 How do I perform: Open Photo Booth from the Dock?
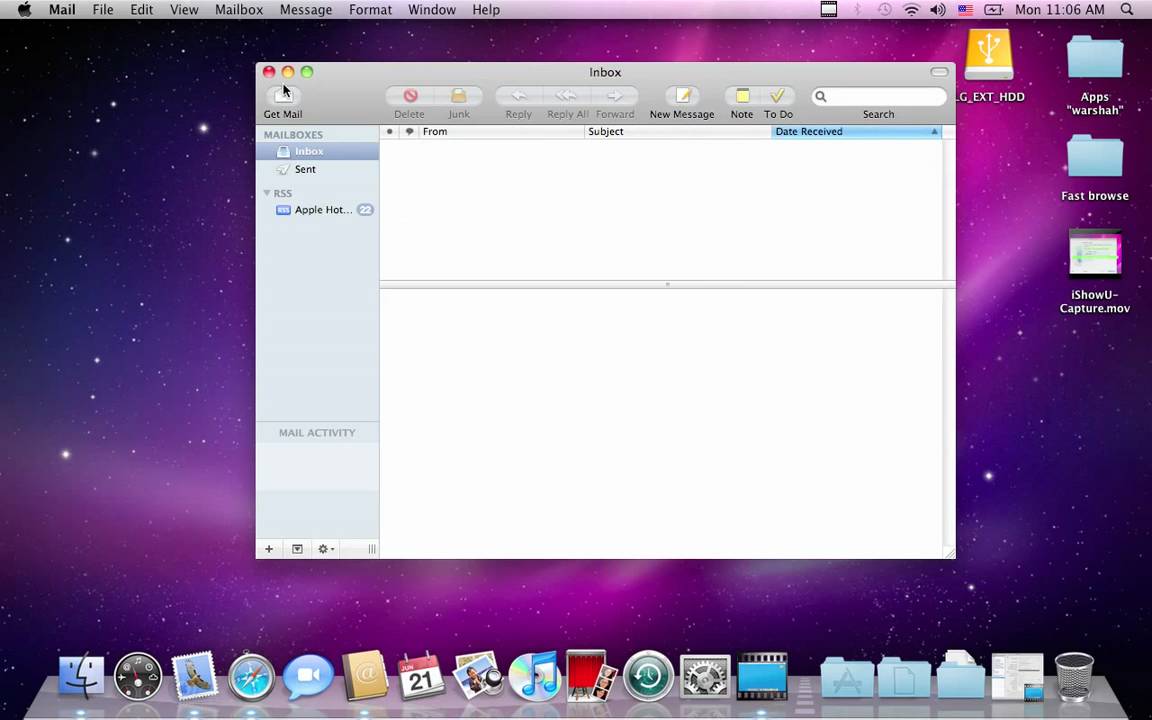[591, 675]
